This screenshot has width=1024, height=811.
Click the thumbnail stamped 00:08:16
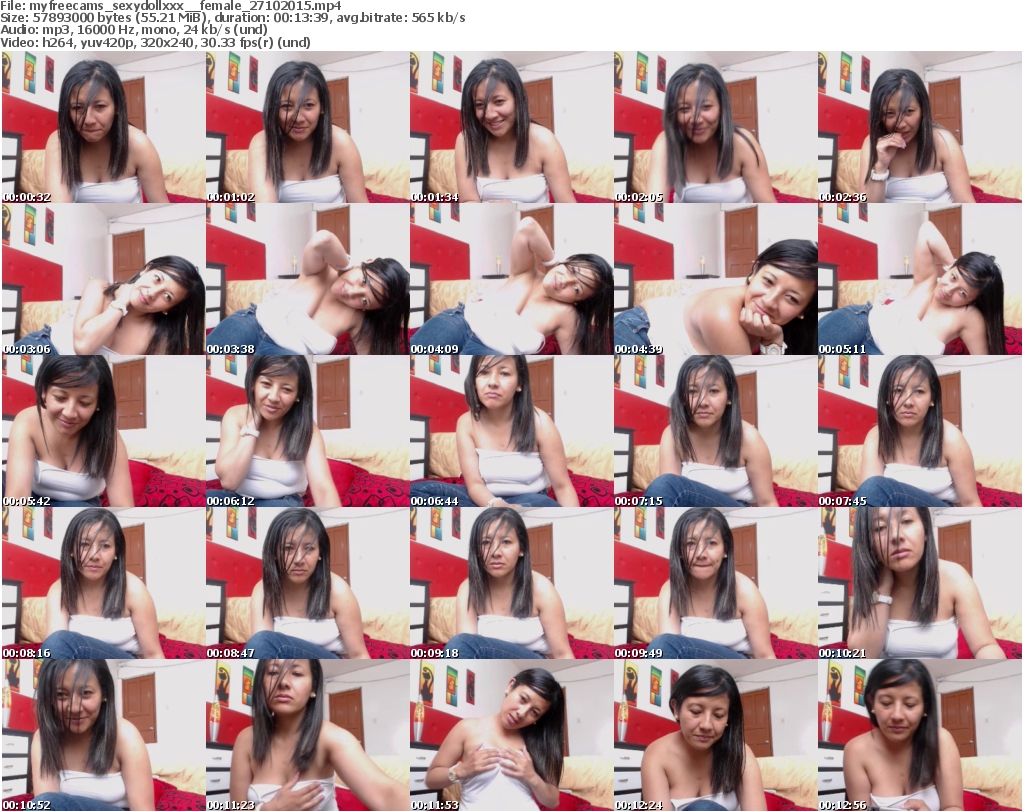103,583
